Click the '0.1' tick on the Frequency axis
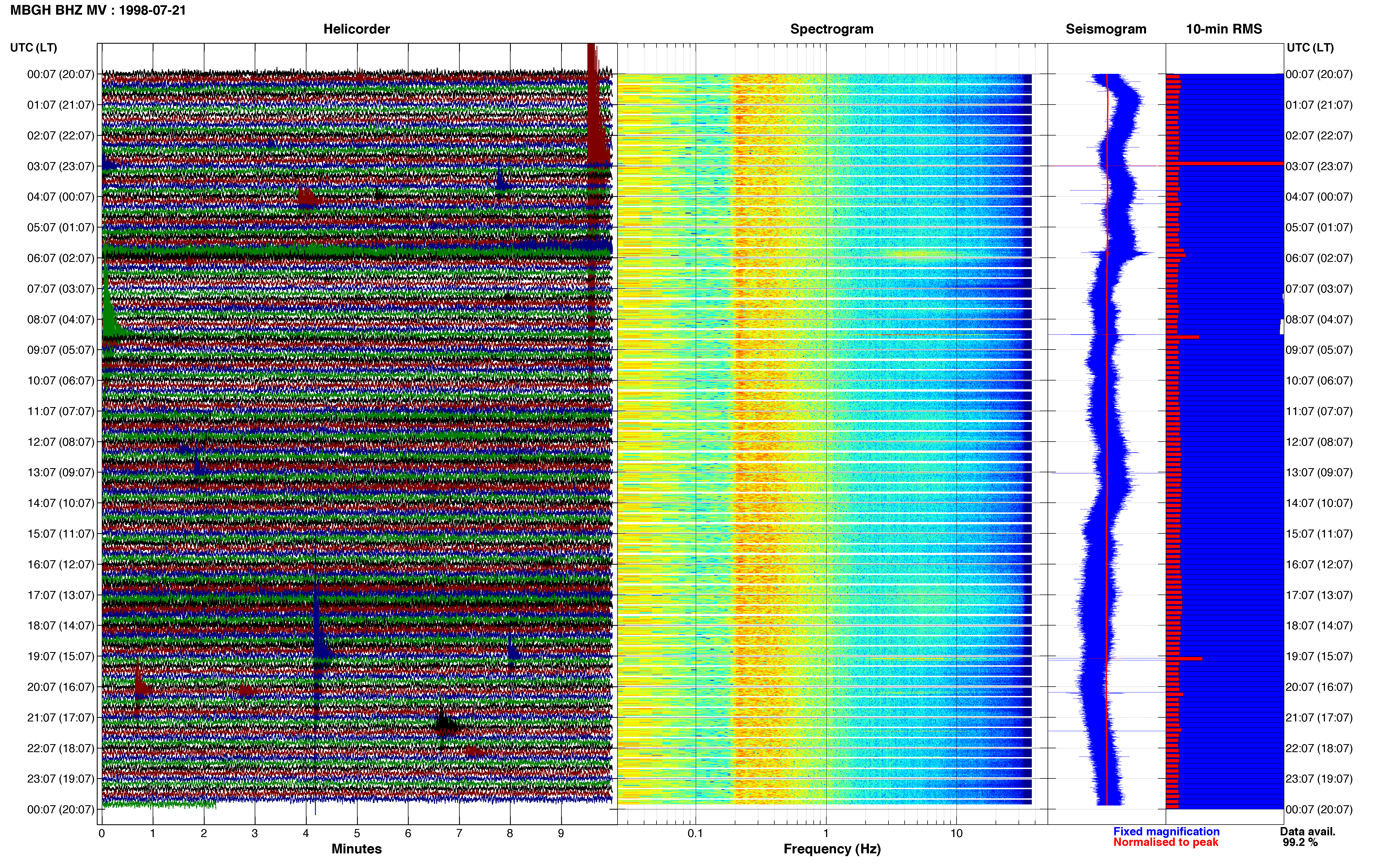Viewport: 1388px width, 868px height. (695, 833)
